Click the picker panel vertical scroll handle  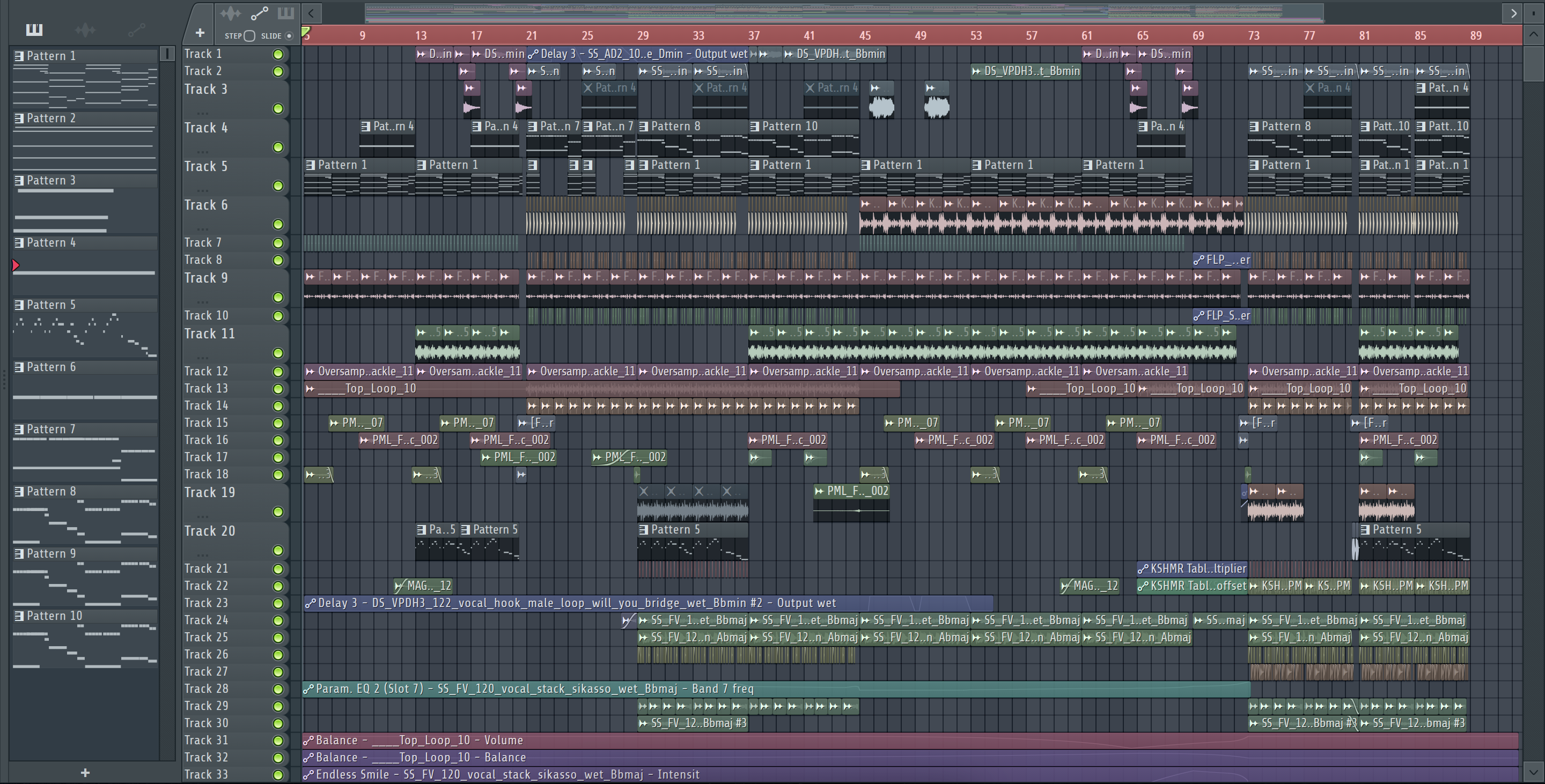167,53
